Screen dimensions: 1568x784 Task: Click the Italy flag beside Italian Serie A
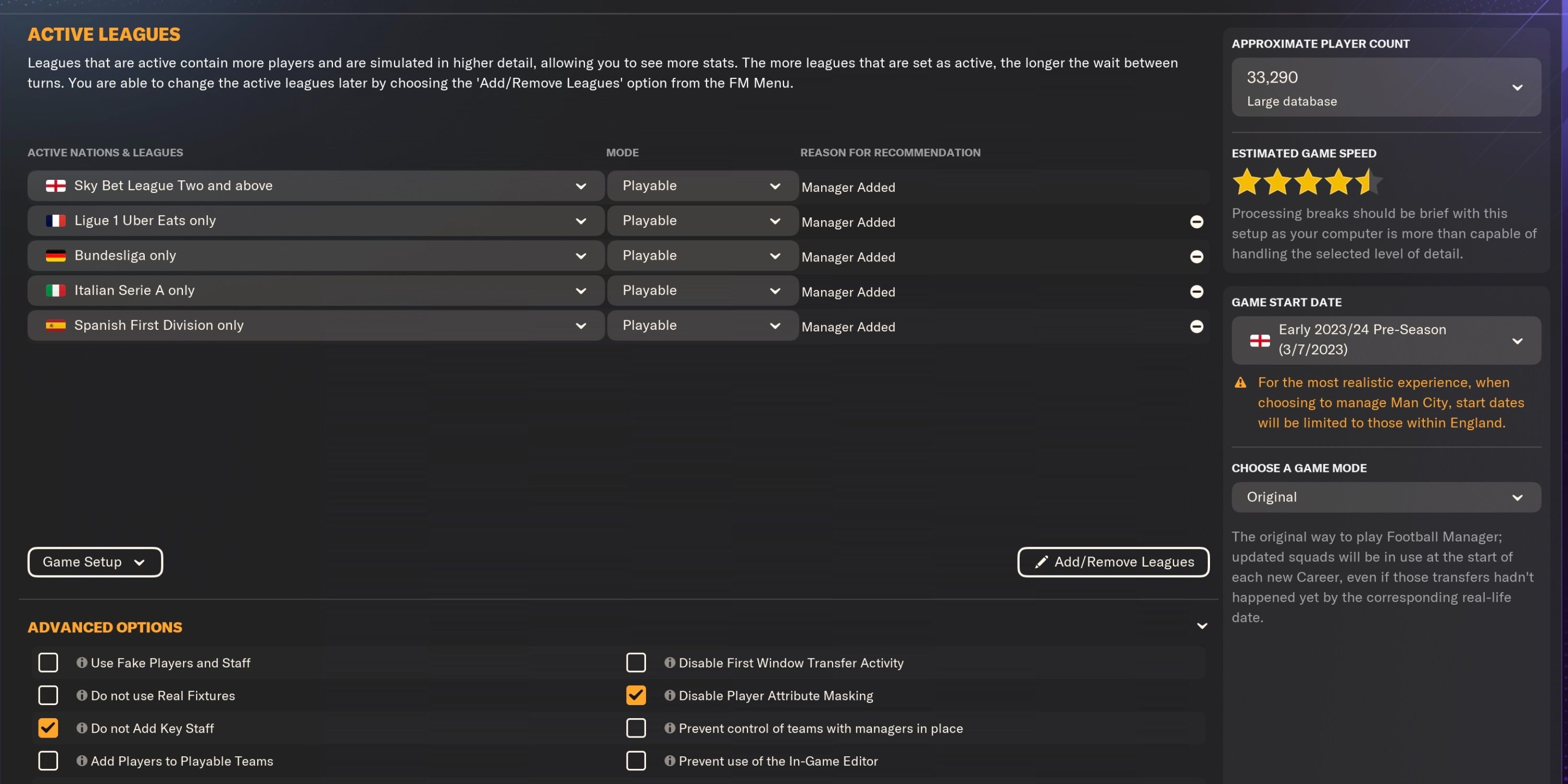click(x=55, y=291)
